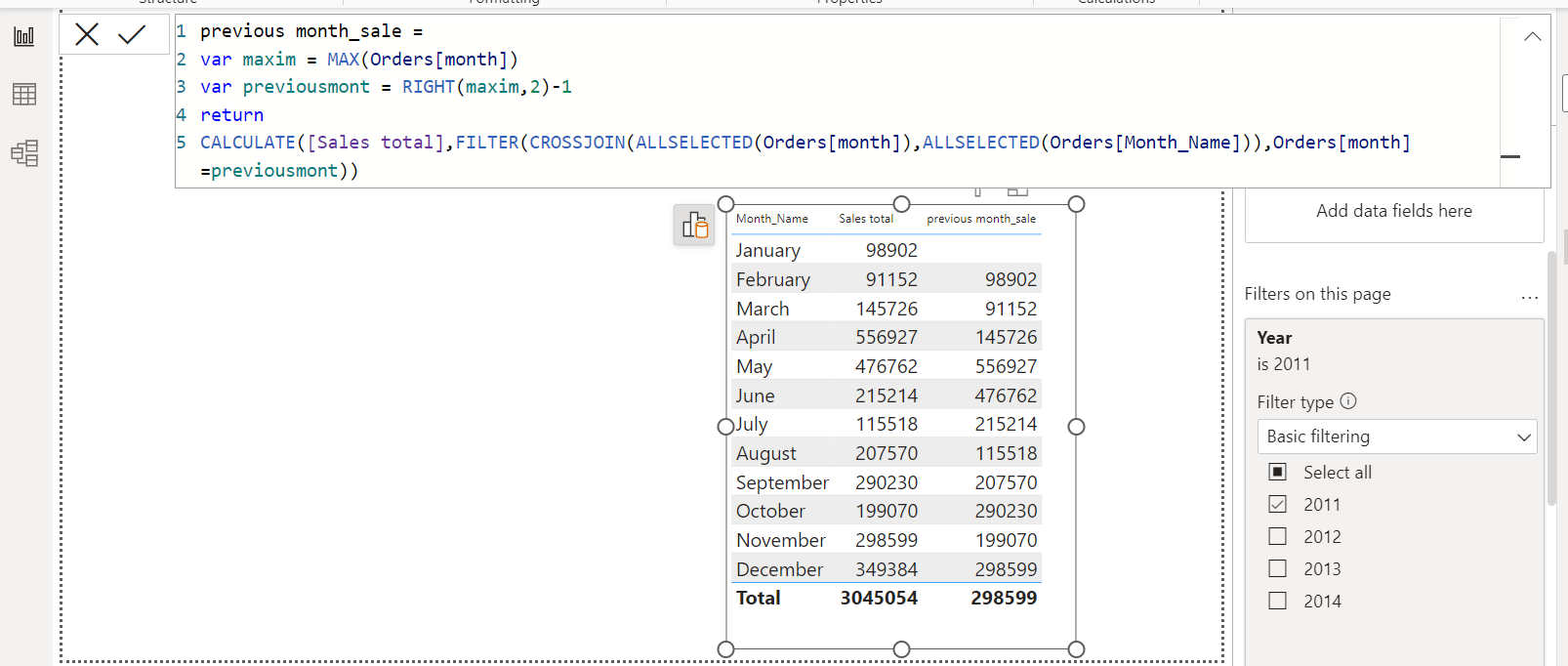Select the September row label

pos(782,482)
